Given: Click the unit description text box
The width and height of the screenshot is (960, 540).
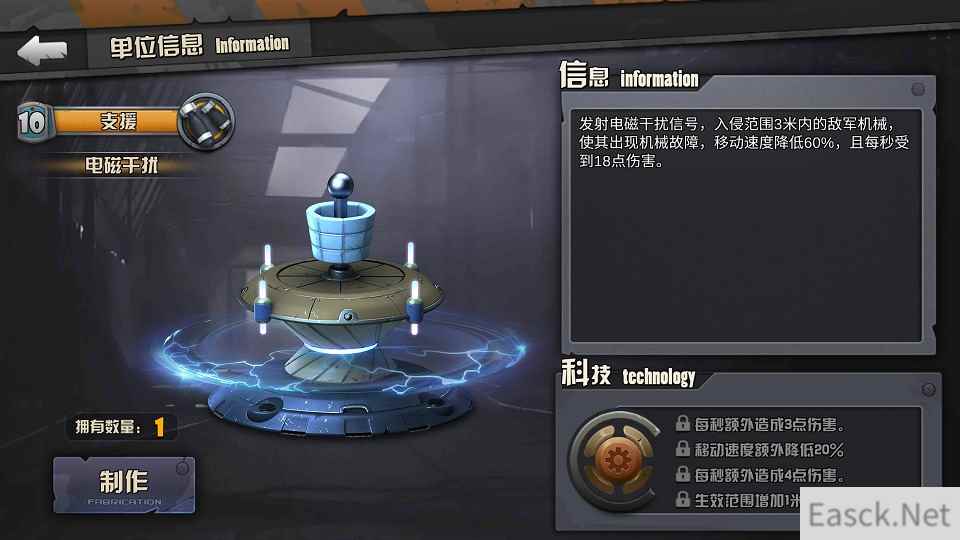Looking at the screenshot, I should tap(746, 225).
